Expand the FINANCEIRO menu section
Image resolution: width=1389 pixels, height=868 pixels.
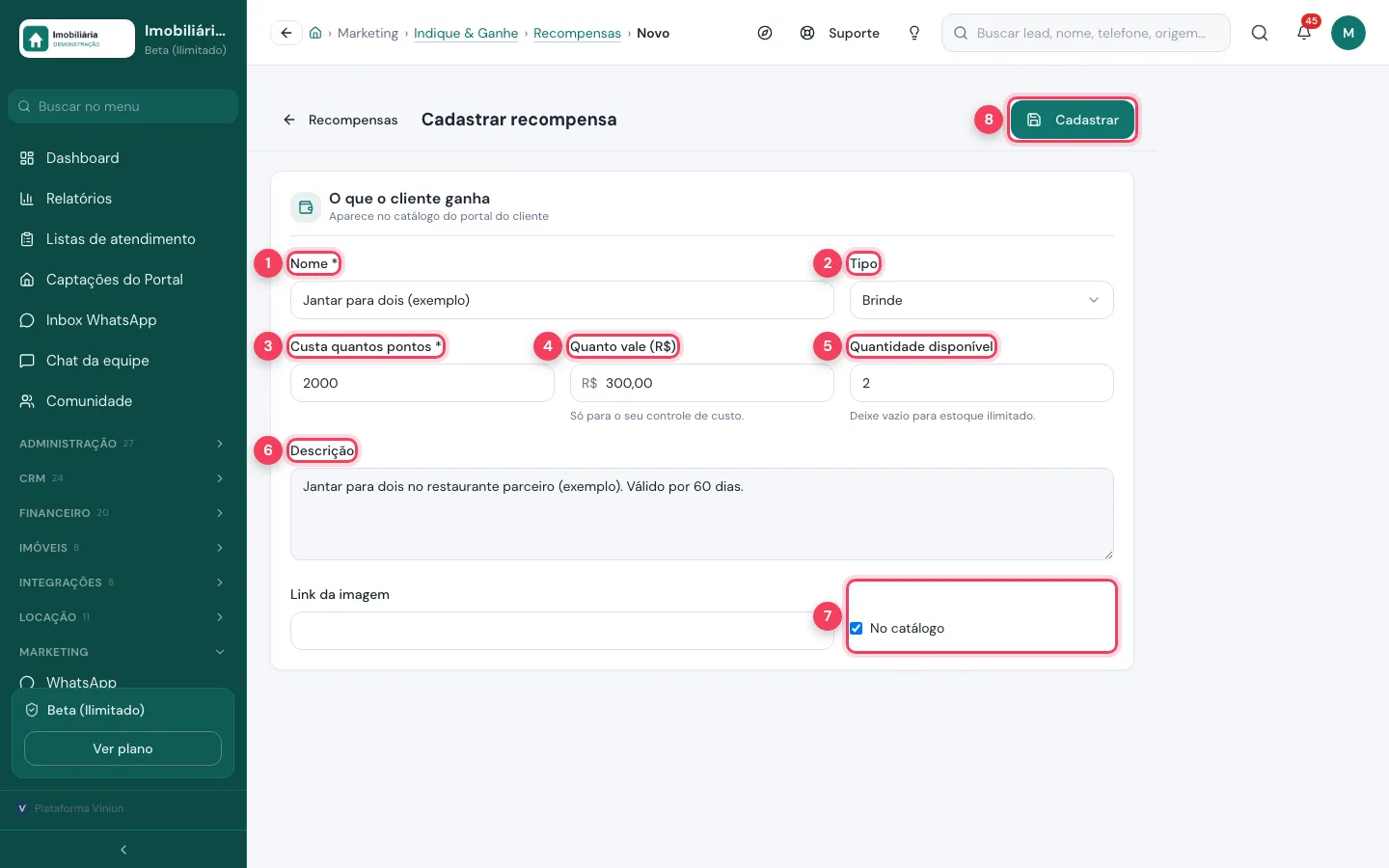123,513
